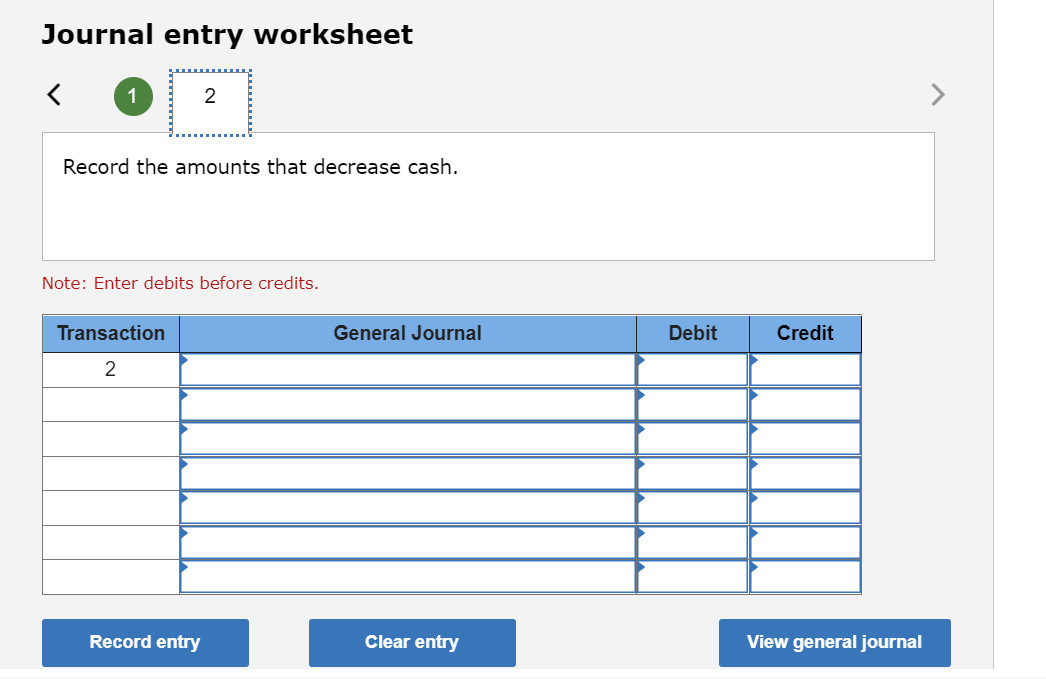The image size is (1046, 679).
Task: Click transaction number 2 cell
Action: click(x=111, y=370)
